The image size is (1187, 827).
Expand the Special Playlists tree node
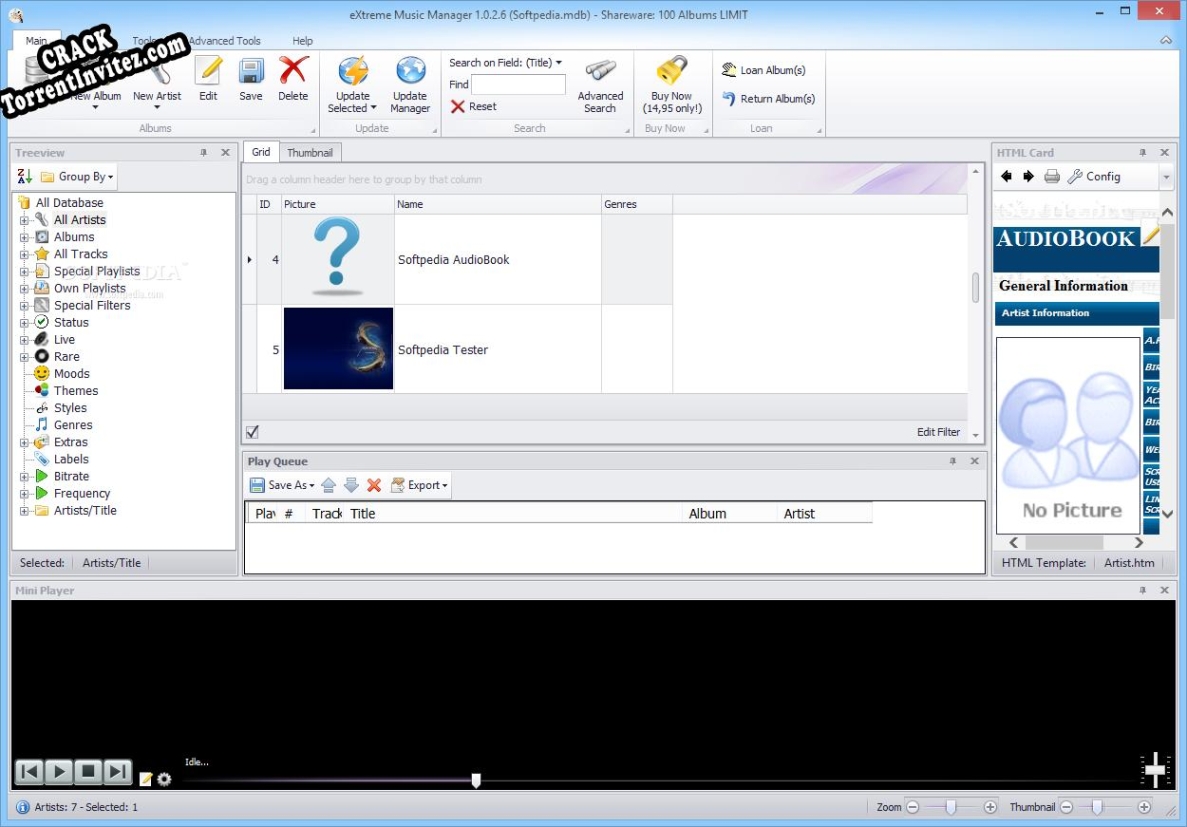pyautogui.click(x=23, y=271)
